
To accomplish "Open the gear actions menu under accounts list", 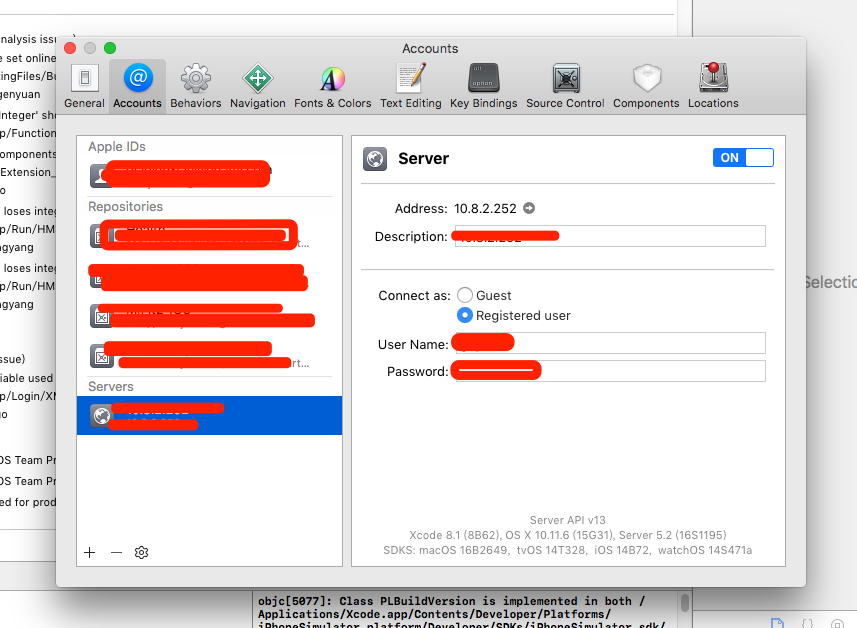I will [141, 553].
